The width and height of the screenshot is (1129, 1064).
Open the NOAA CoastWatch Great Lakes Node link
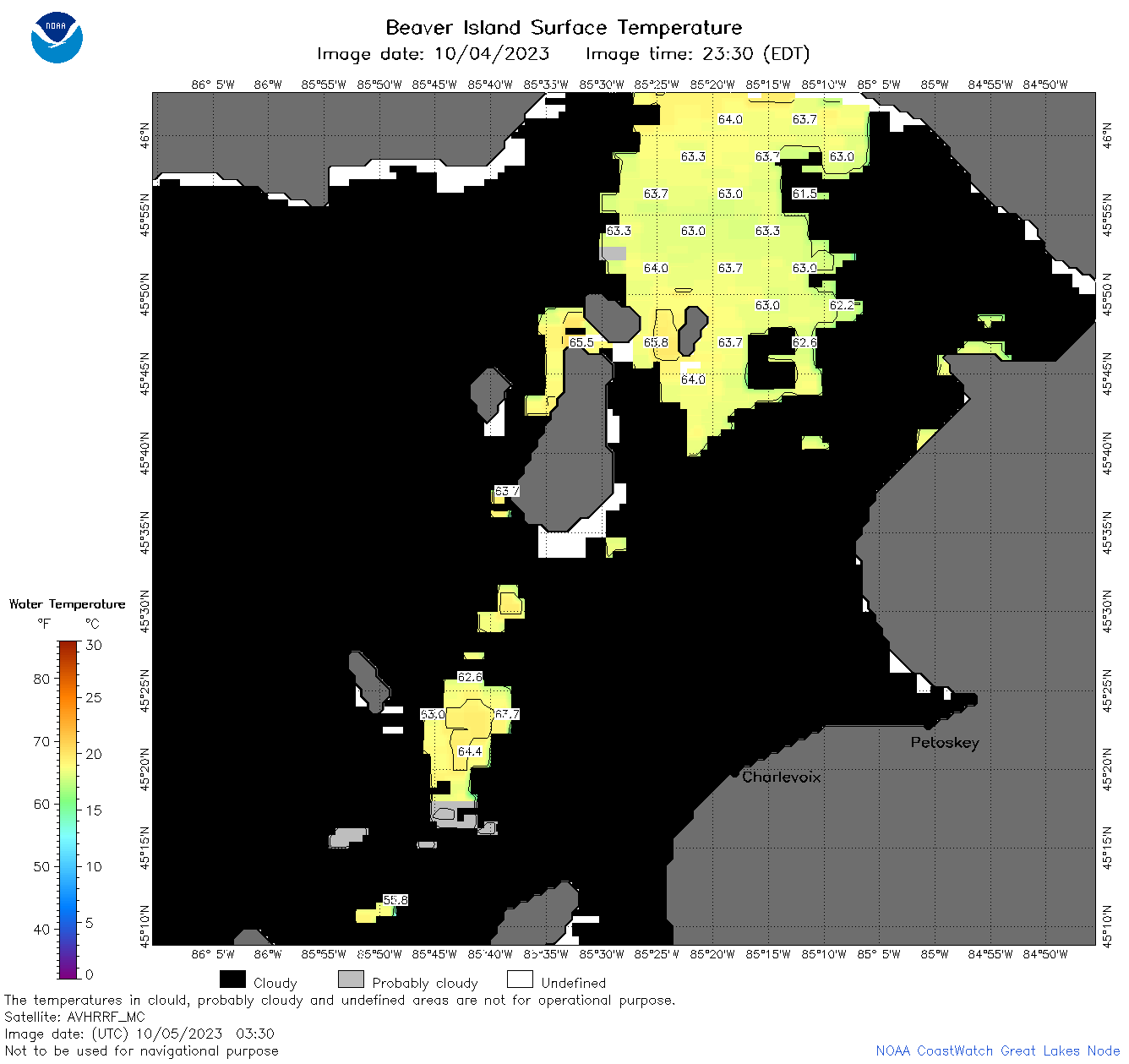coord(998,1050)
